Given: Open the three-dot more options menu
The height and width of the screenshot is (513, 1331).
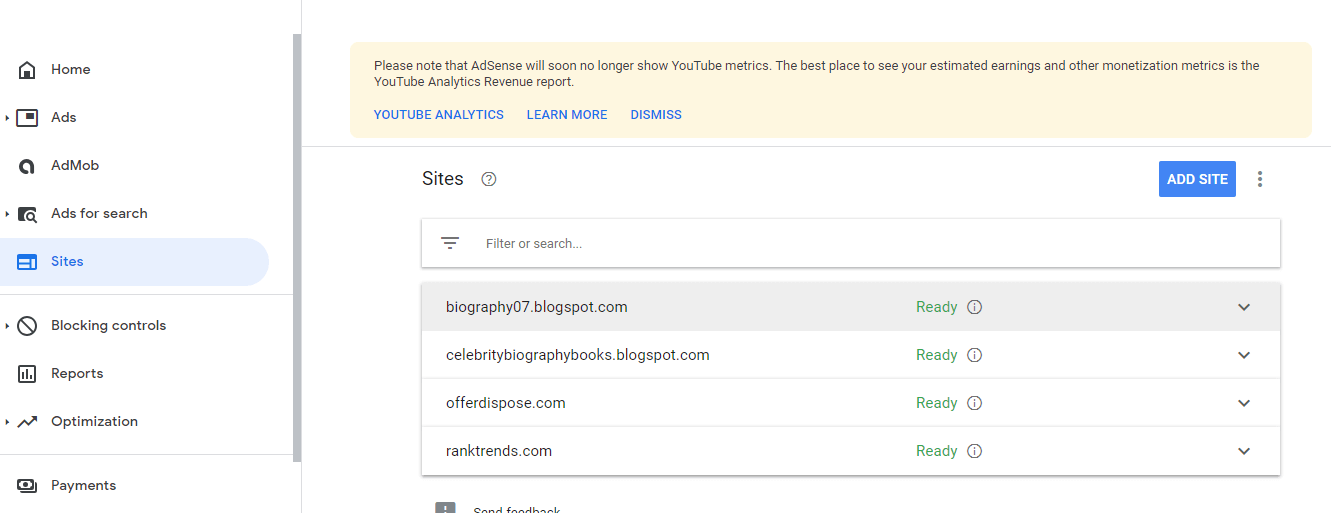Looking at the screenshot, I should click(x=1260, y=179).
